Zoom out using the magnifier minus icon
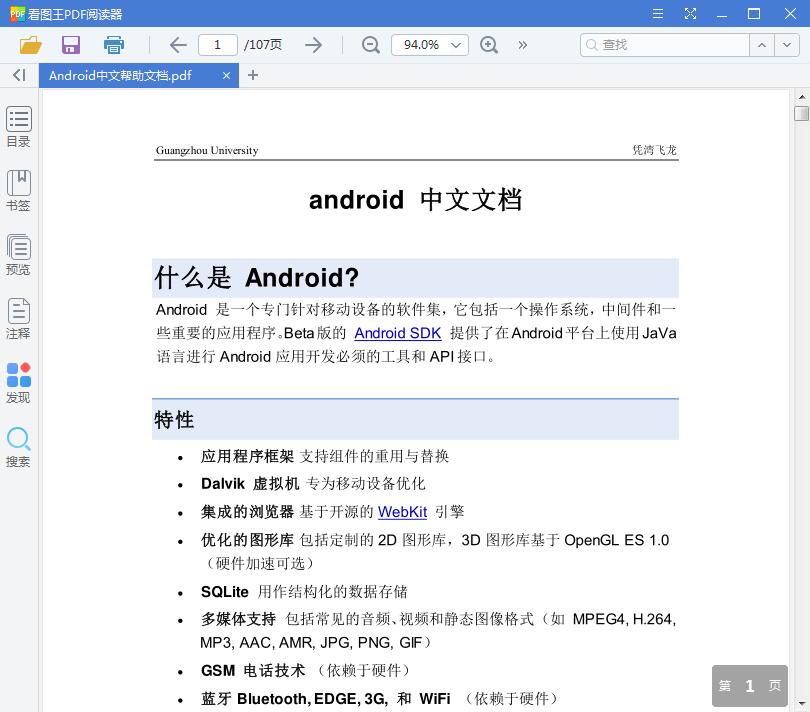This screenshot has width=810, height=712. pyautogui.click(x=370, y=45)
